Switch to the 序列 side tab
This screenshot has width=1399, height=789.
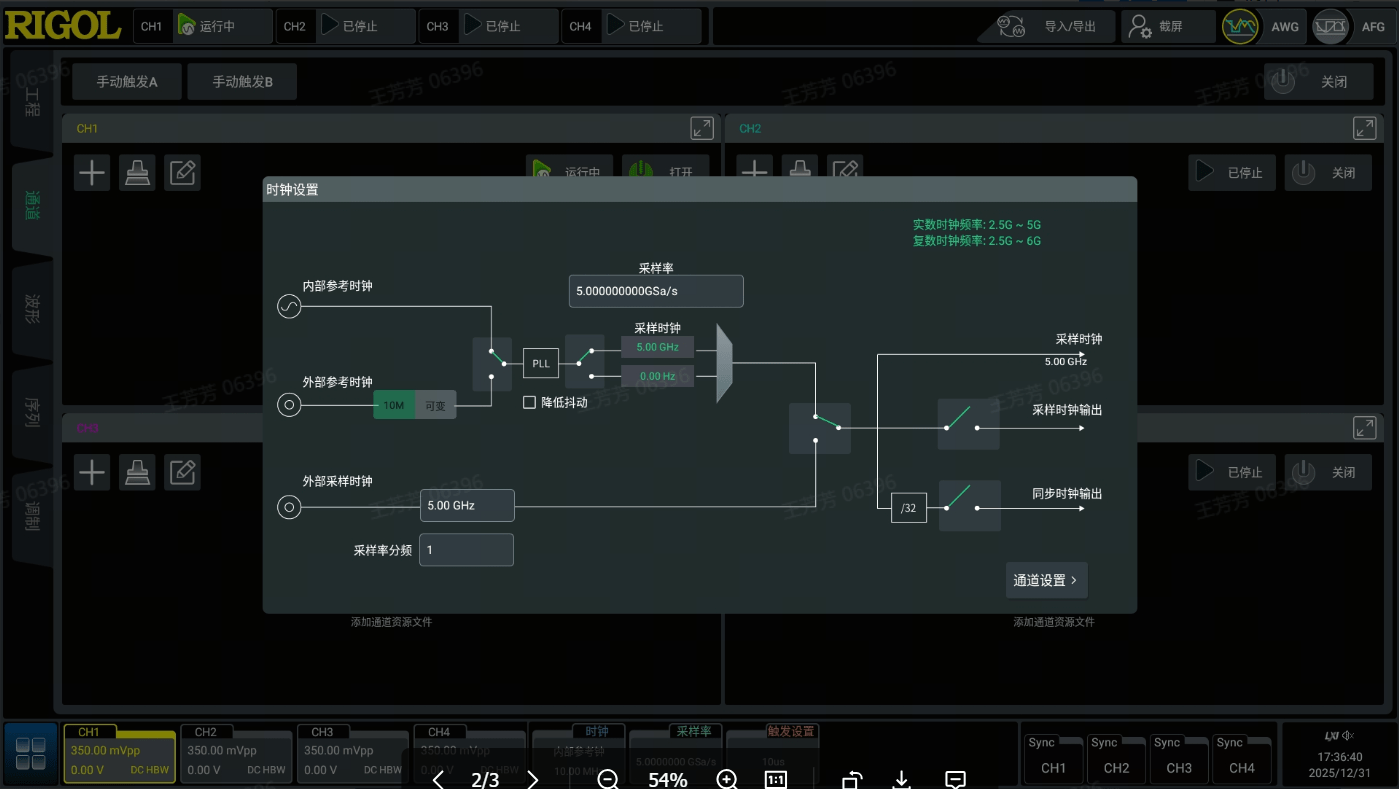(x=32, y=412)
